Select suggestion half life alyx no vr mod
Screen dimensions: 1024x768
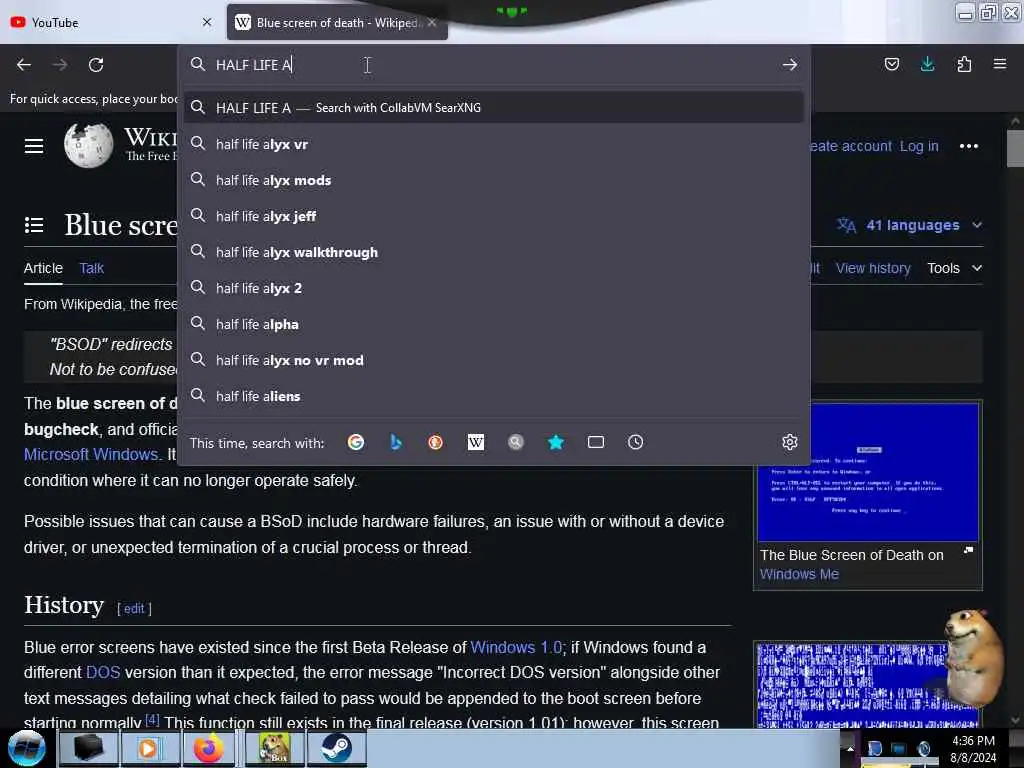494,360
